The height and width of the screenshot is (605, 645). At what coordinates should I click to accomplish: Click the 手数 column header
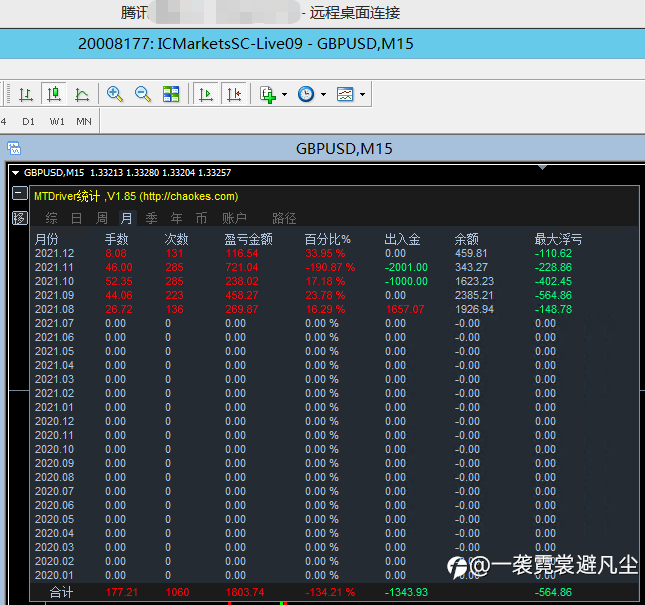click(117, 239)
